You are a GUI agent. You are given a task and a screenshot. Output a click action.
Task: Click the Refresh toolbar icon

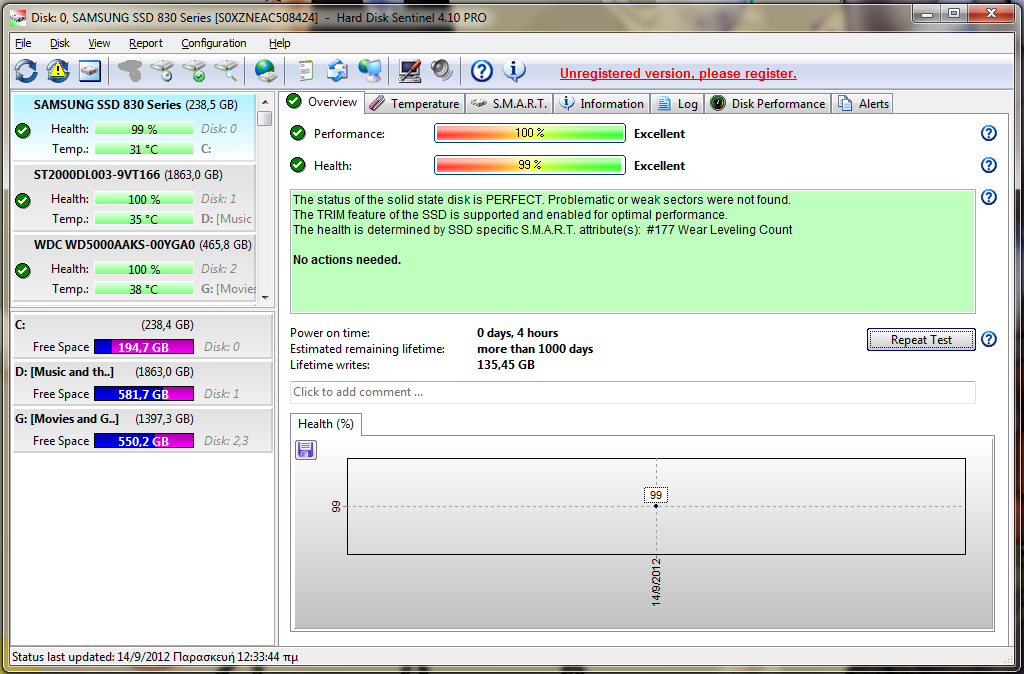click(26, 71)
